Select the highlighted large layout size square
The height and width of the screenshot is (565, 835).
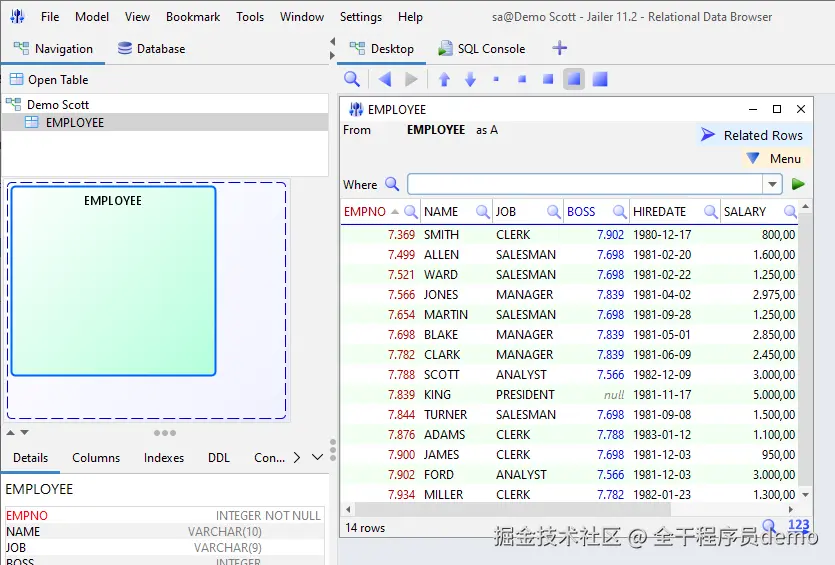click(x=574, y=79)
